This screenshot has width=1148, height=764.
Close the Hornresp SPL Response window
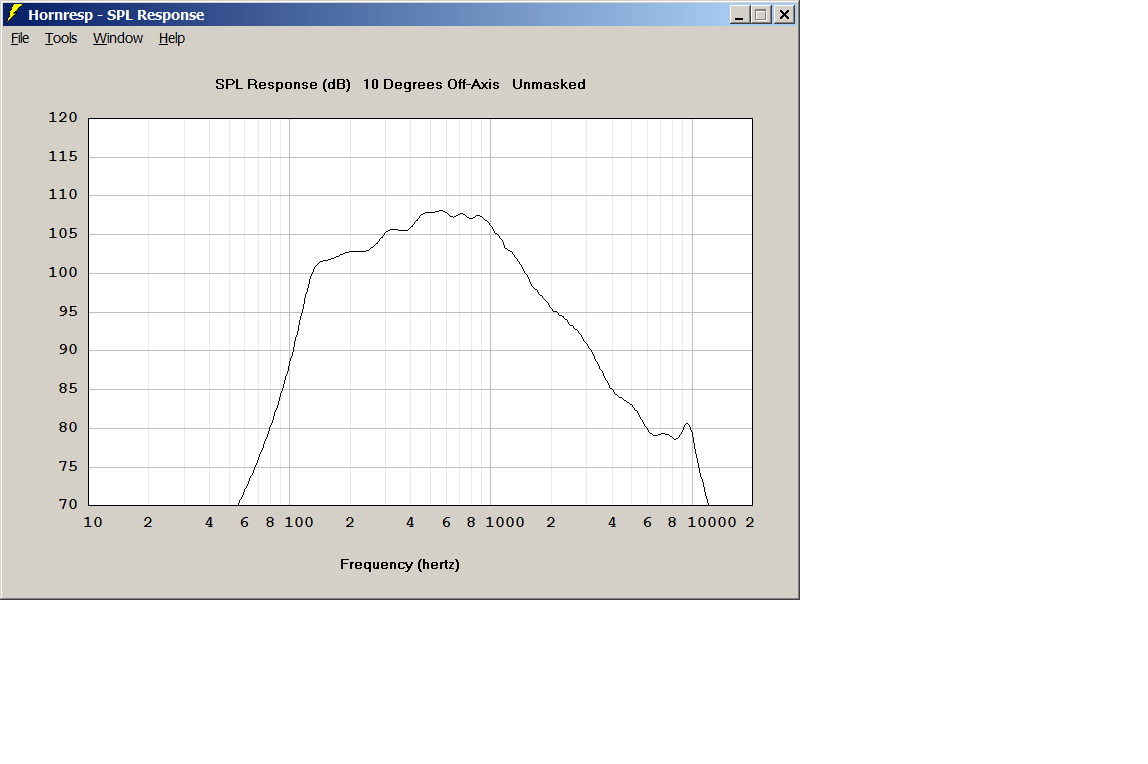click(784, 15)
